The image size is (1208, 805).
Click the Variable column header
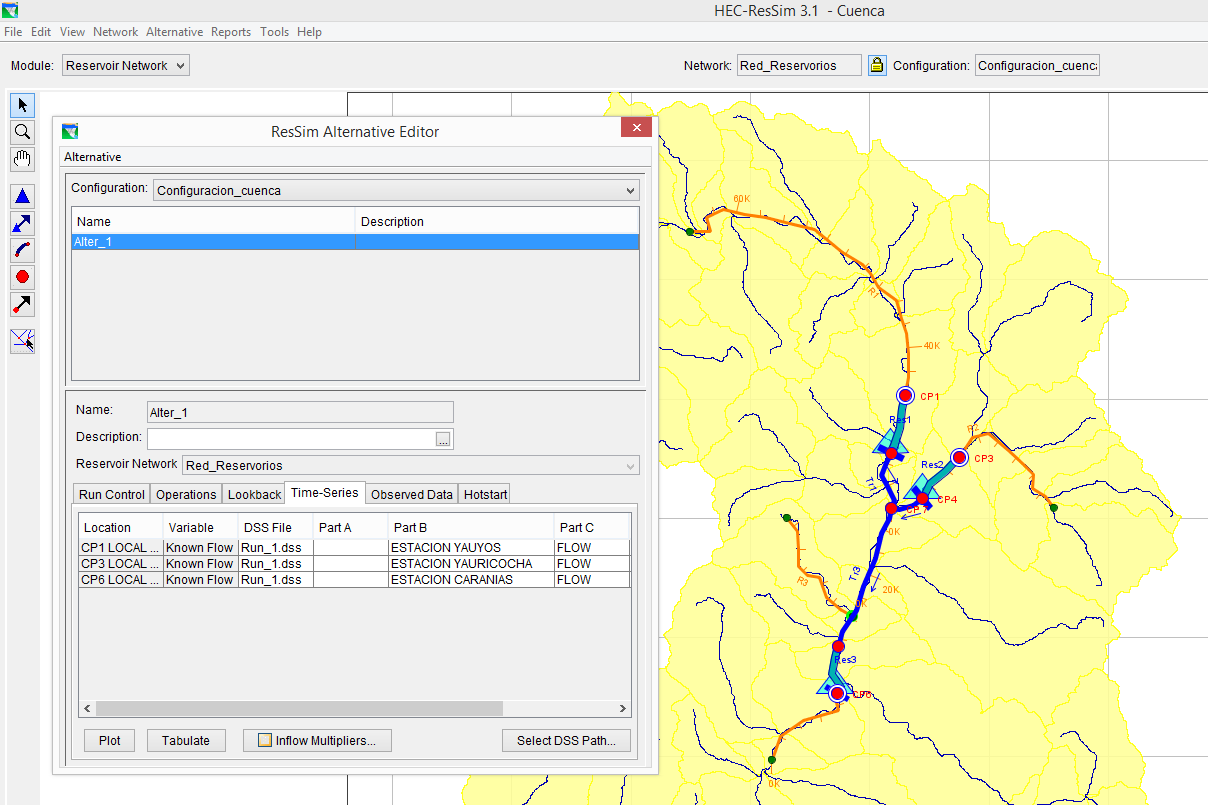click(x=201, y=527)
